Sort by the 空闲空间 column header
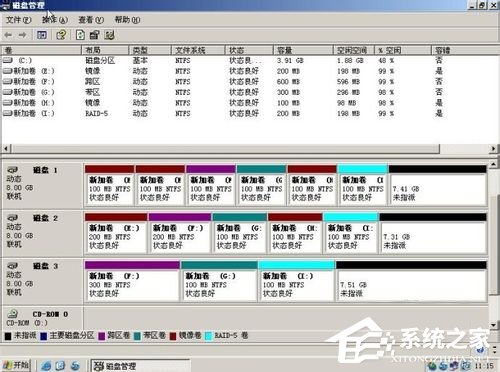Screen dimensions: 500x372 pos(354,50)
